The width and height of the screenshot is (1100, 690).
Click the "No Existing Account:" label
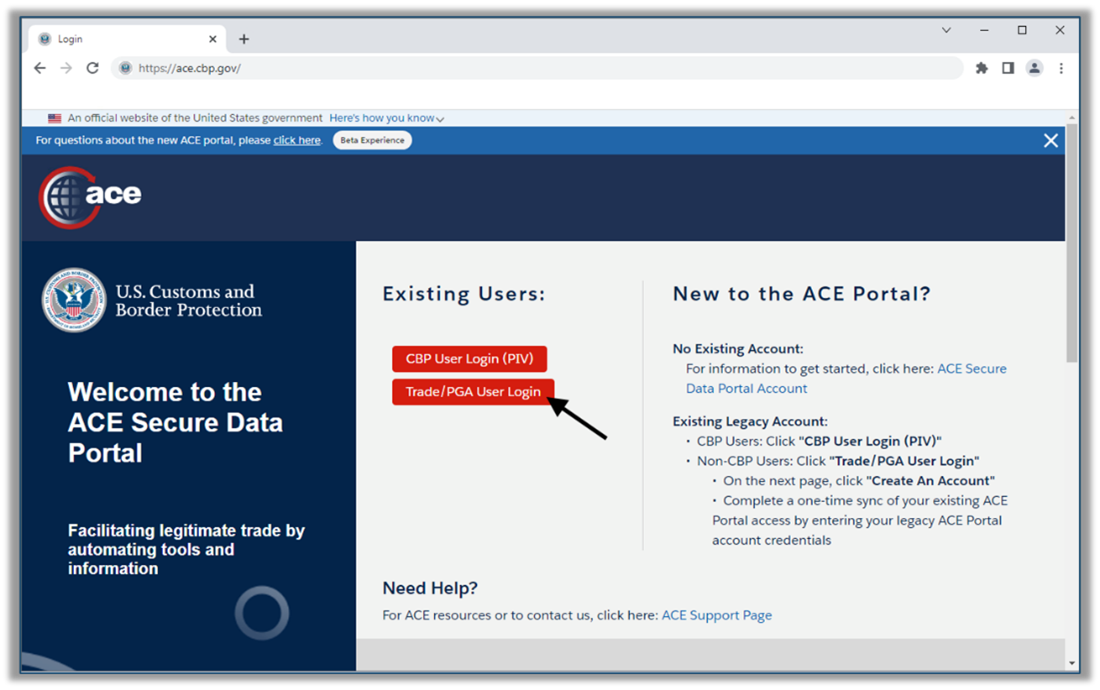[x=738, y=349]
